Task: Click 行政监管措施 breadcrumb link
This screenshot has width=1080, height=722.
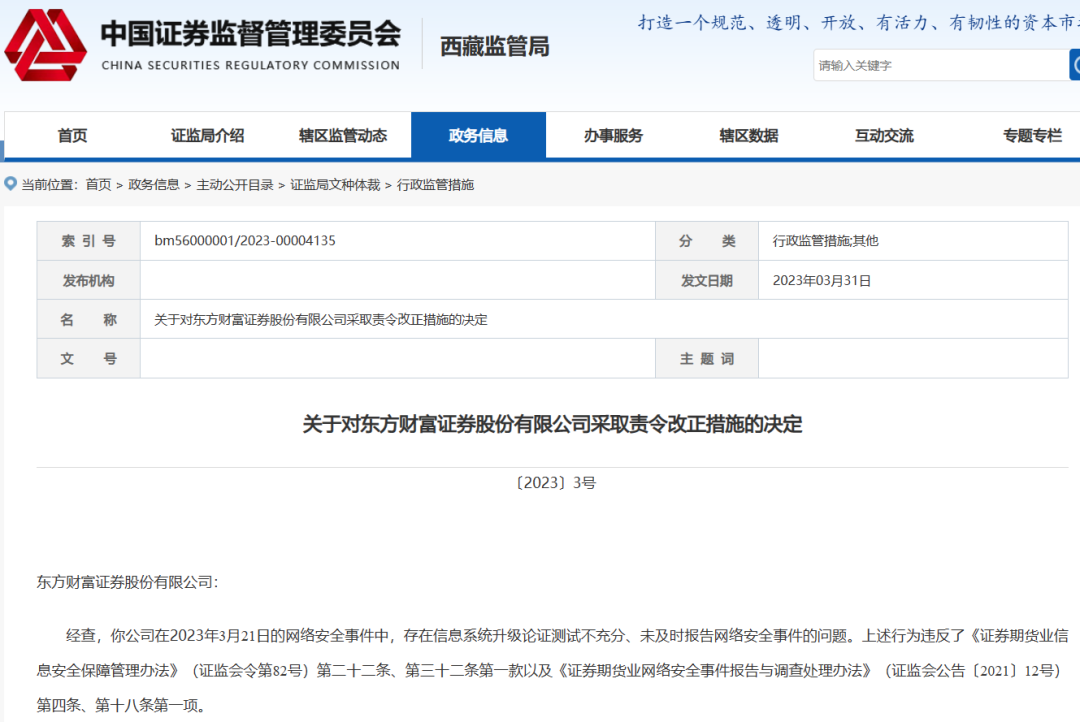Action: coord(435,185)
